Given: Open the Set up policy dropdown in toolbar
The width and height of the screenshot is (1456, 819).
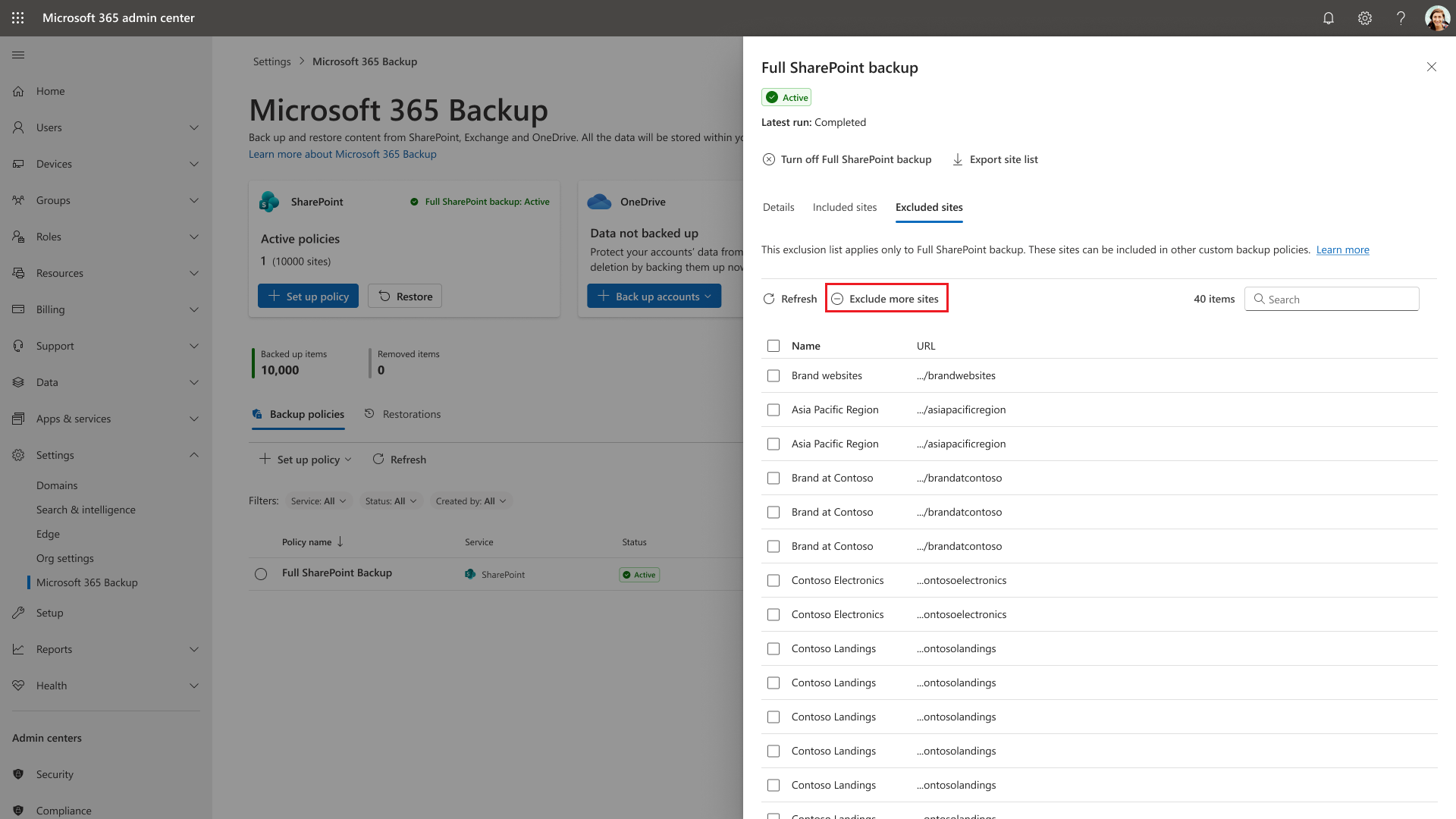Looking at the screenshot, I should tap(306, 459).
